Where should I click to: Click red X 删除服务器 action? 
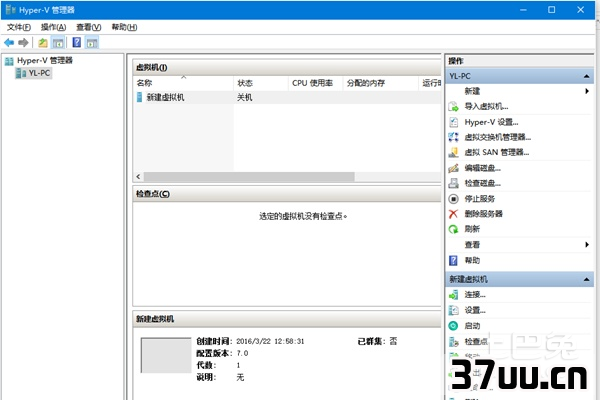[x=453, y=214]
